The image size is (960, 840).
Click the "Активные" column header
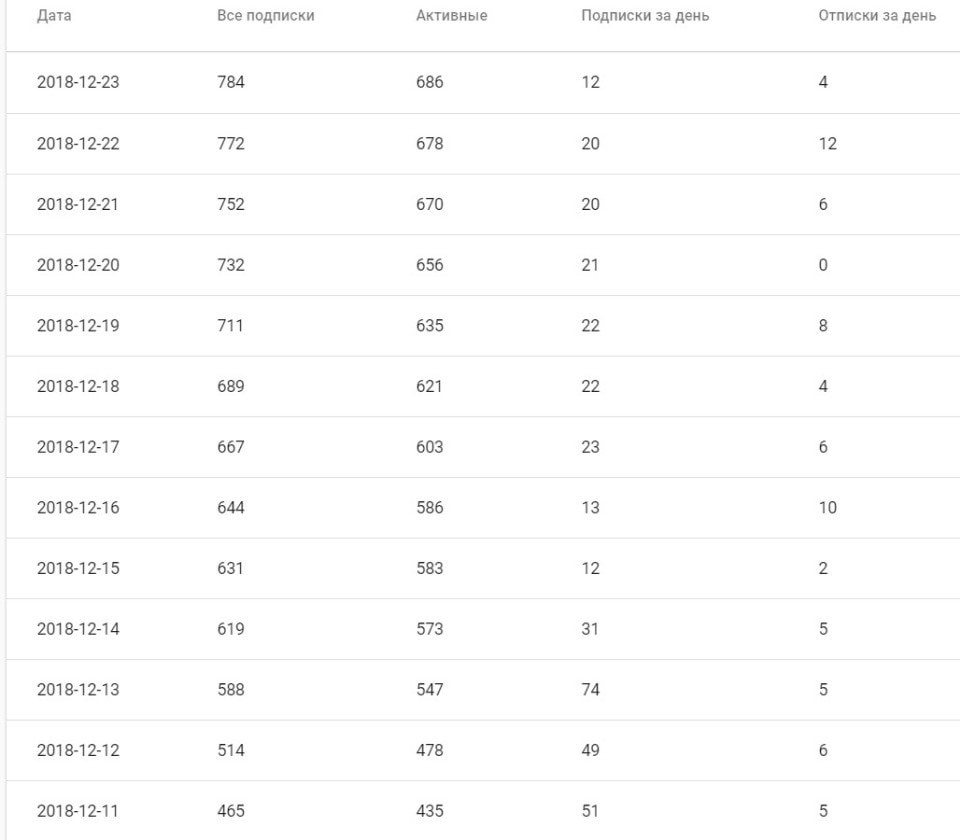click(x=451, y=17)
